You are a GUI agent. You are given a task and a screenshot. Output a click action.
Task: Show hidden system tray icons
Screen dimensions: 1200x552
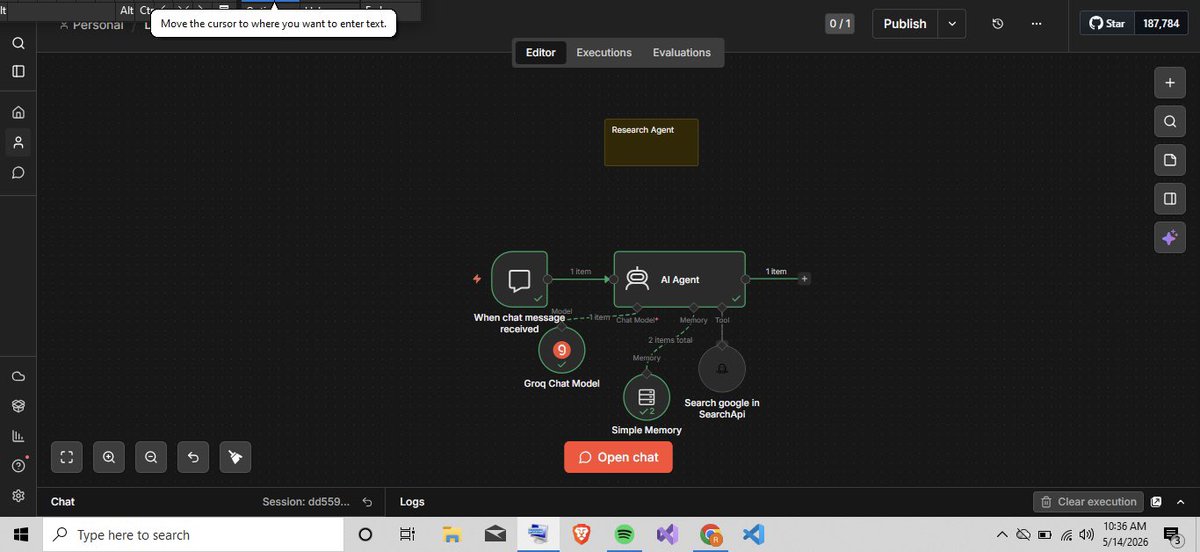coord(1003,535)
